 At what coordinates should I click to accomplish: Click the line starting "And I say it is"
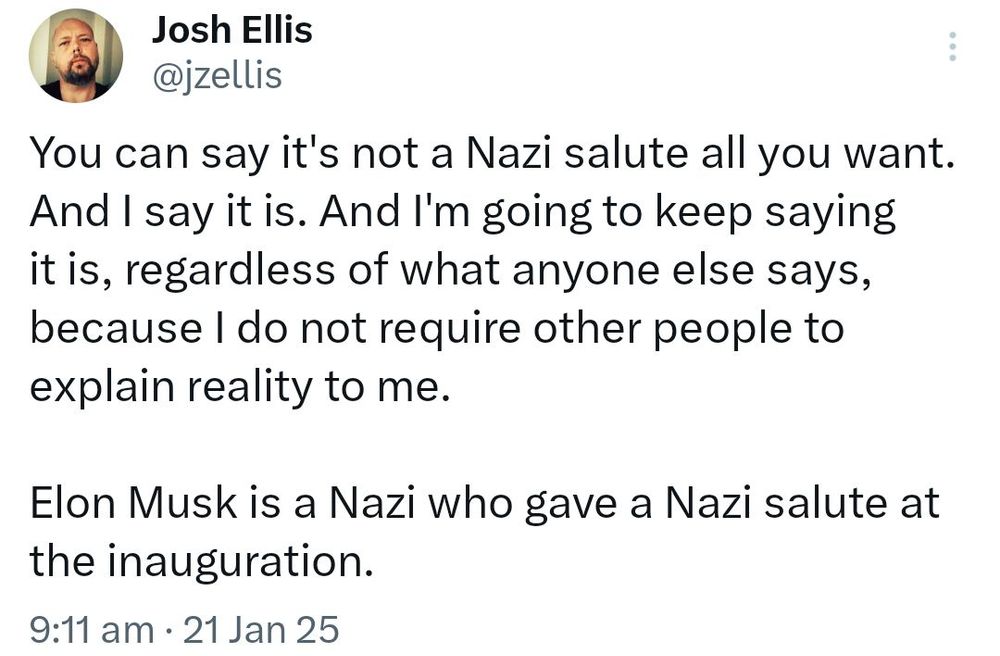(x=462, y=213)
